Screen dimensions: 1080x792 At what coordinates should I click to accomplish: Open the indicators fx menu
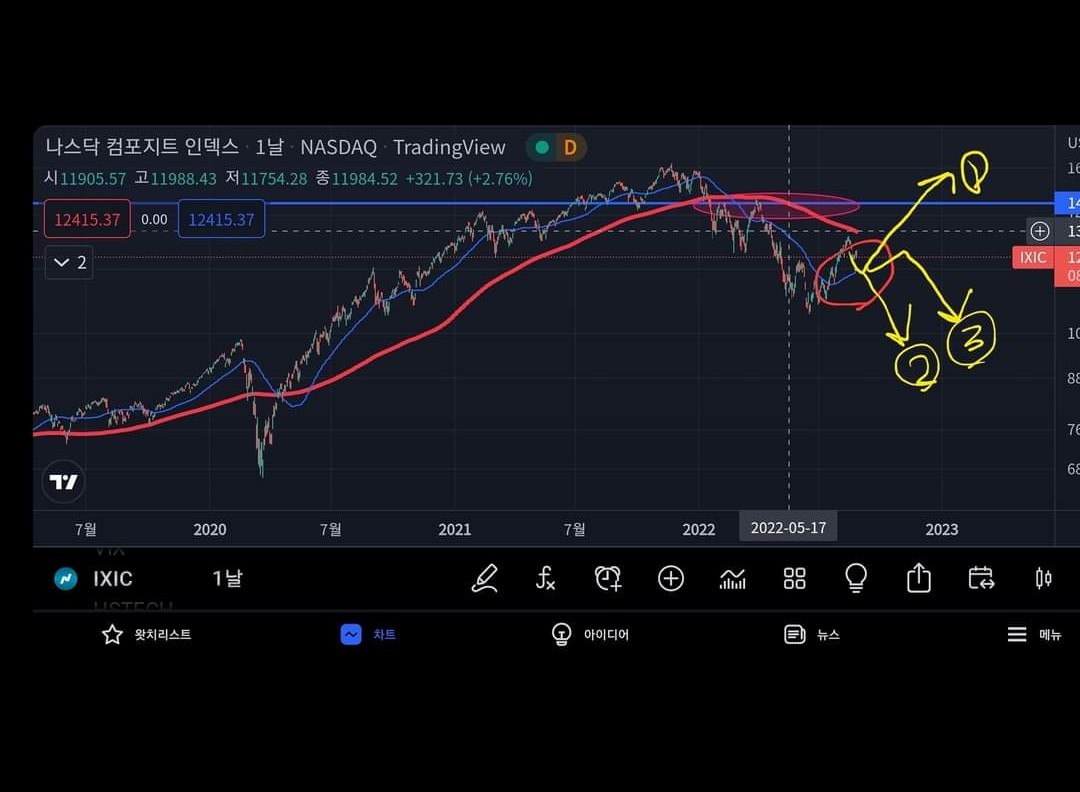coord(546,579)
